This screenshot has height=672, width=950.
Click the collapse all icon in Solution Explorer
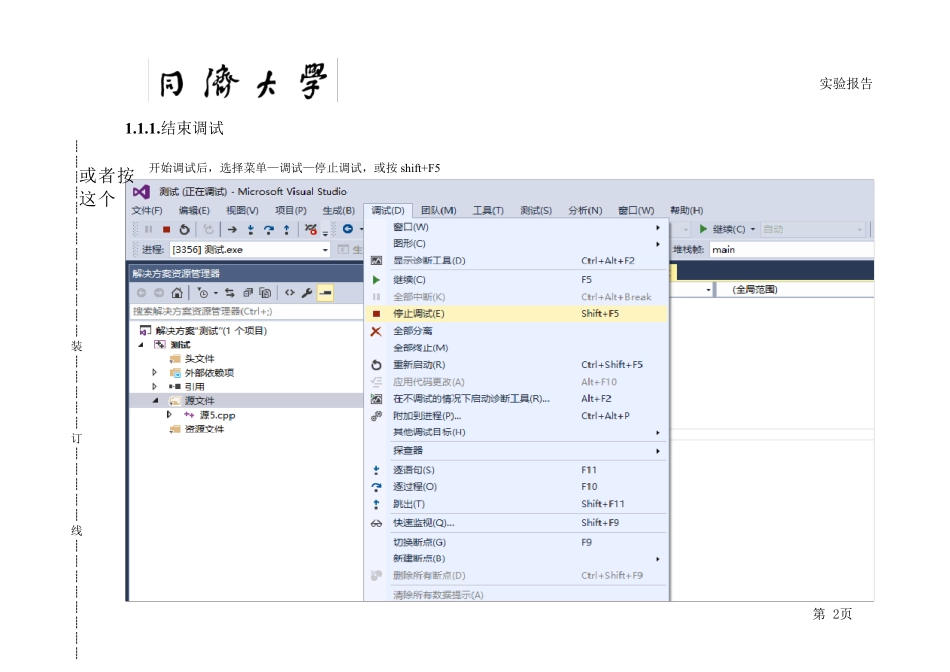click(x=247, y=293)
